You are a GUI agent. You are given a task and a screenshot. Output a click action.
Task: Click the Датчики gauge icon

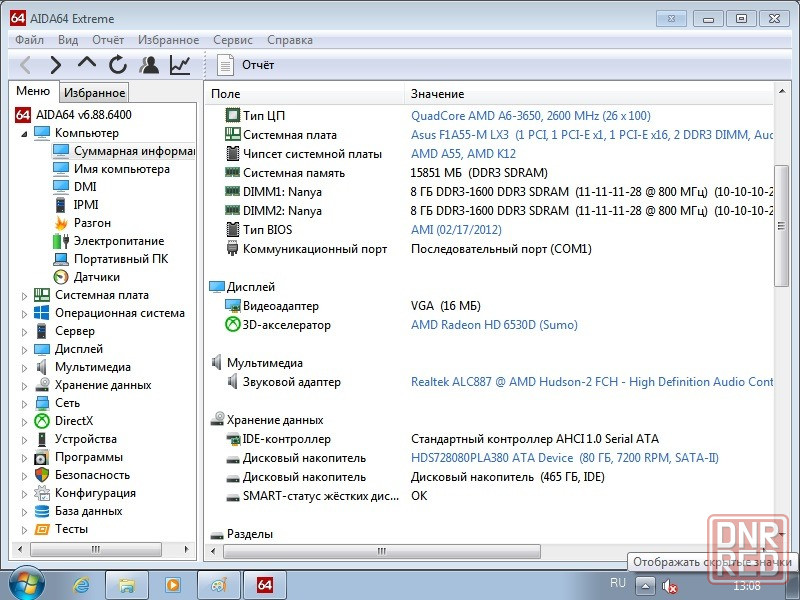[x=61, y=277]
